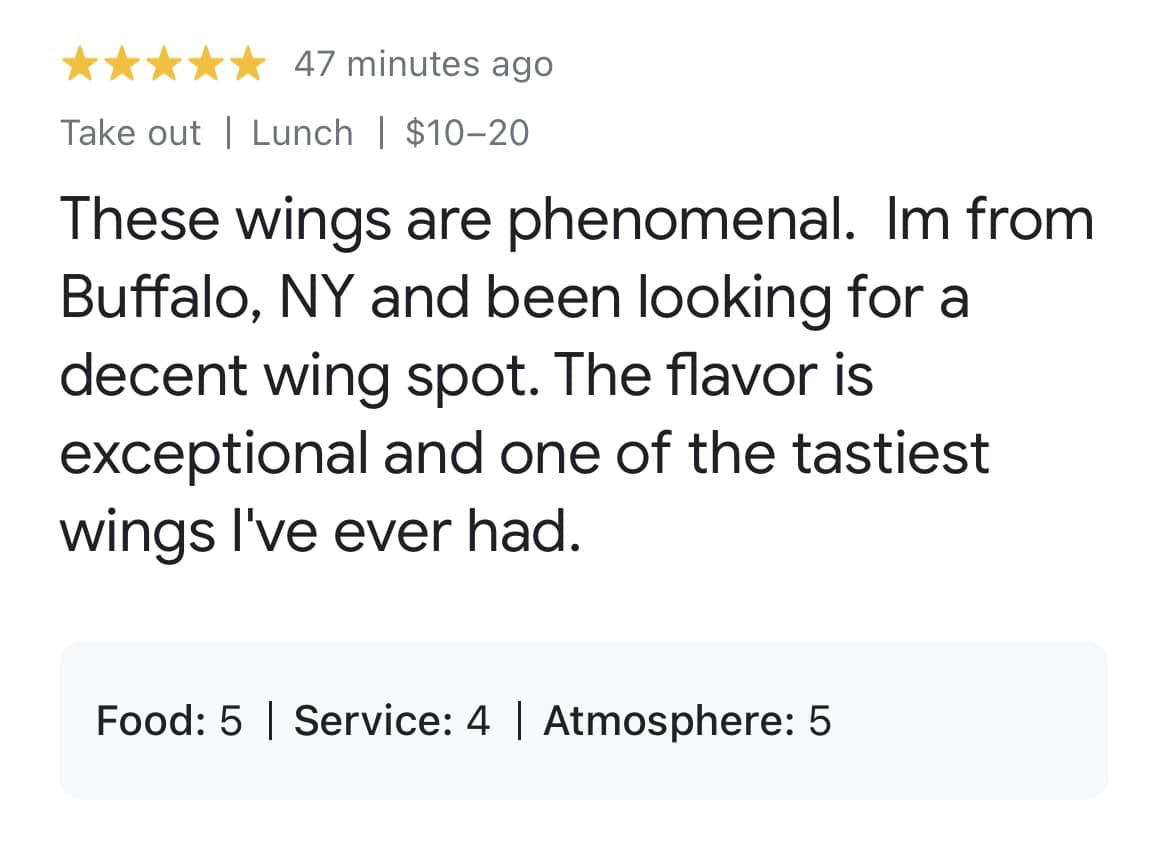
Task: Select the 'Take out' tag
Action: (x=130, y=133)
